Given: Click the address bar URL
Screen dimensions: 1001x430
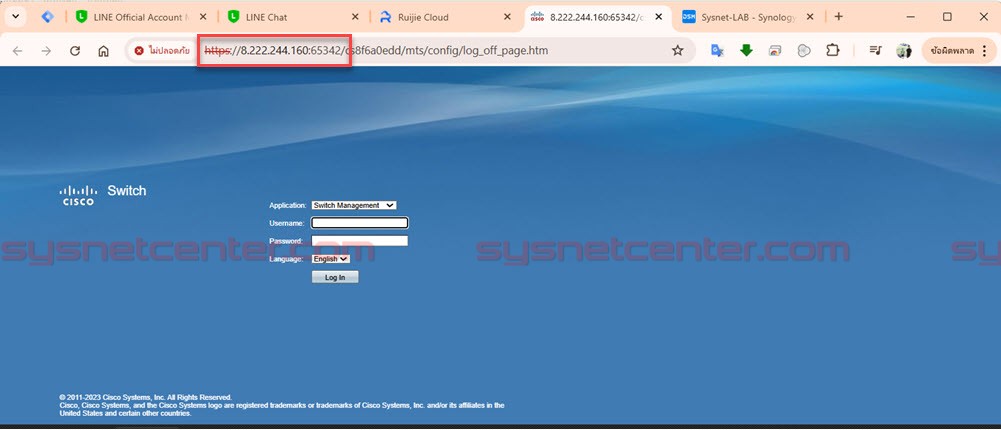Looking at the screenshot, I should pos(375,51).
